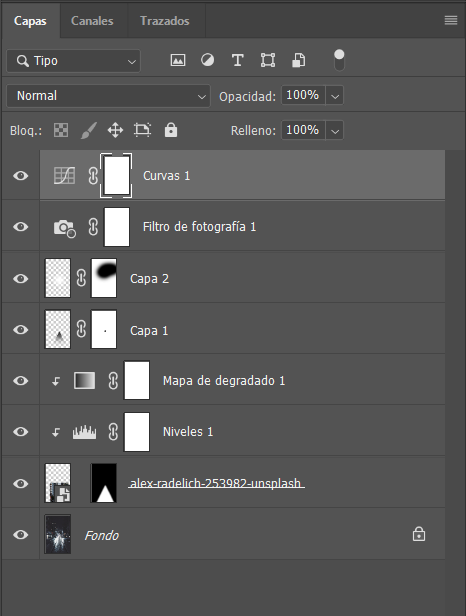The height and width of the screenshot is (616, 466).
Task: Switch to the Canales tab
Action: coord(92,21)
